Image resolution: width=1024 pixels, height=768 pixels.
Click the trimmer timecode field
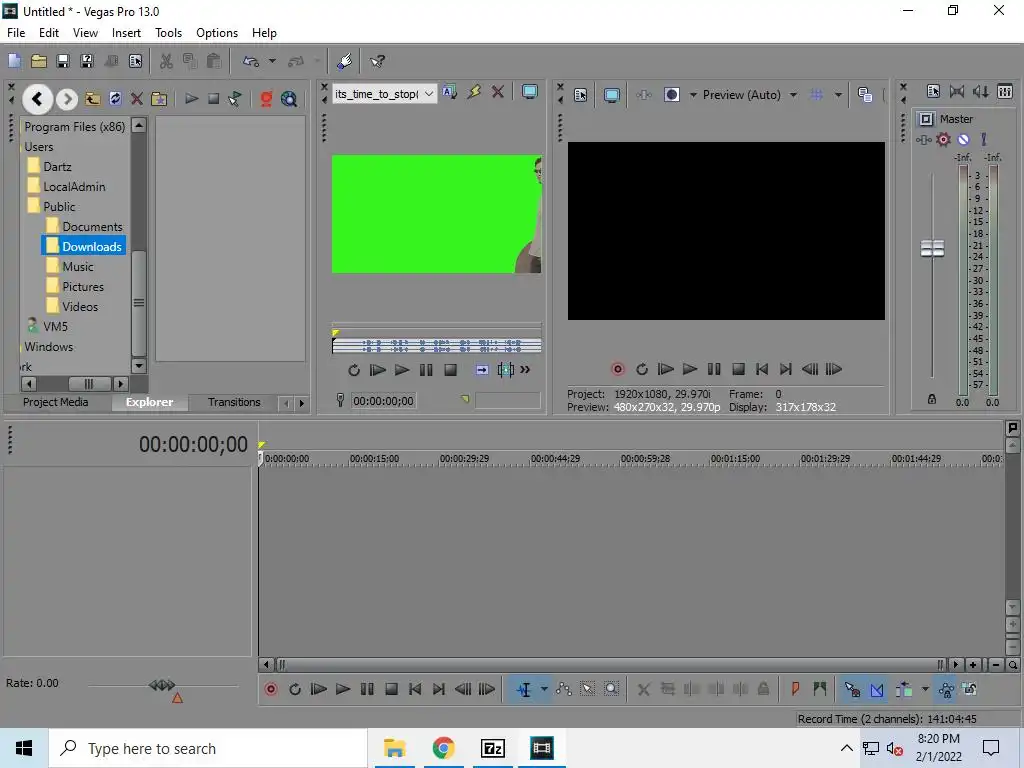[x=383, y=401]
